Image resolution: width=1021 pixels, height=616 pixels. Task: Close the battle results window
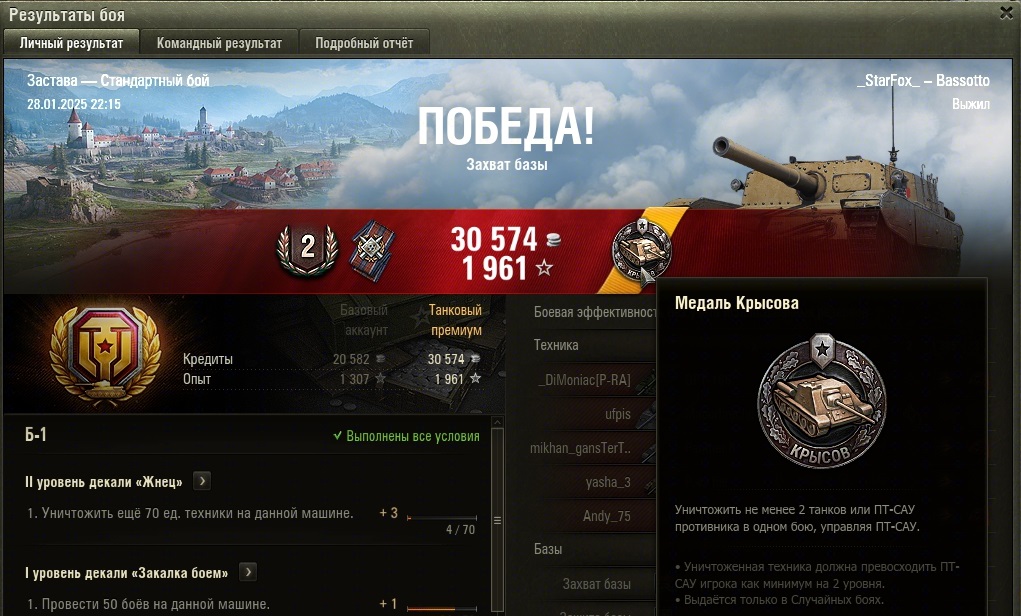pos(1007,13)
